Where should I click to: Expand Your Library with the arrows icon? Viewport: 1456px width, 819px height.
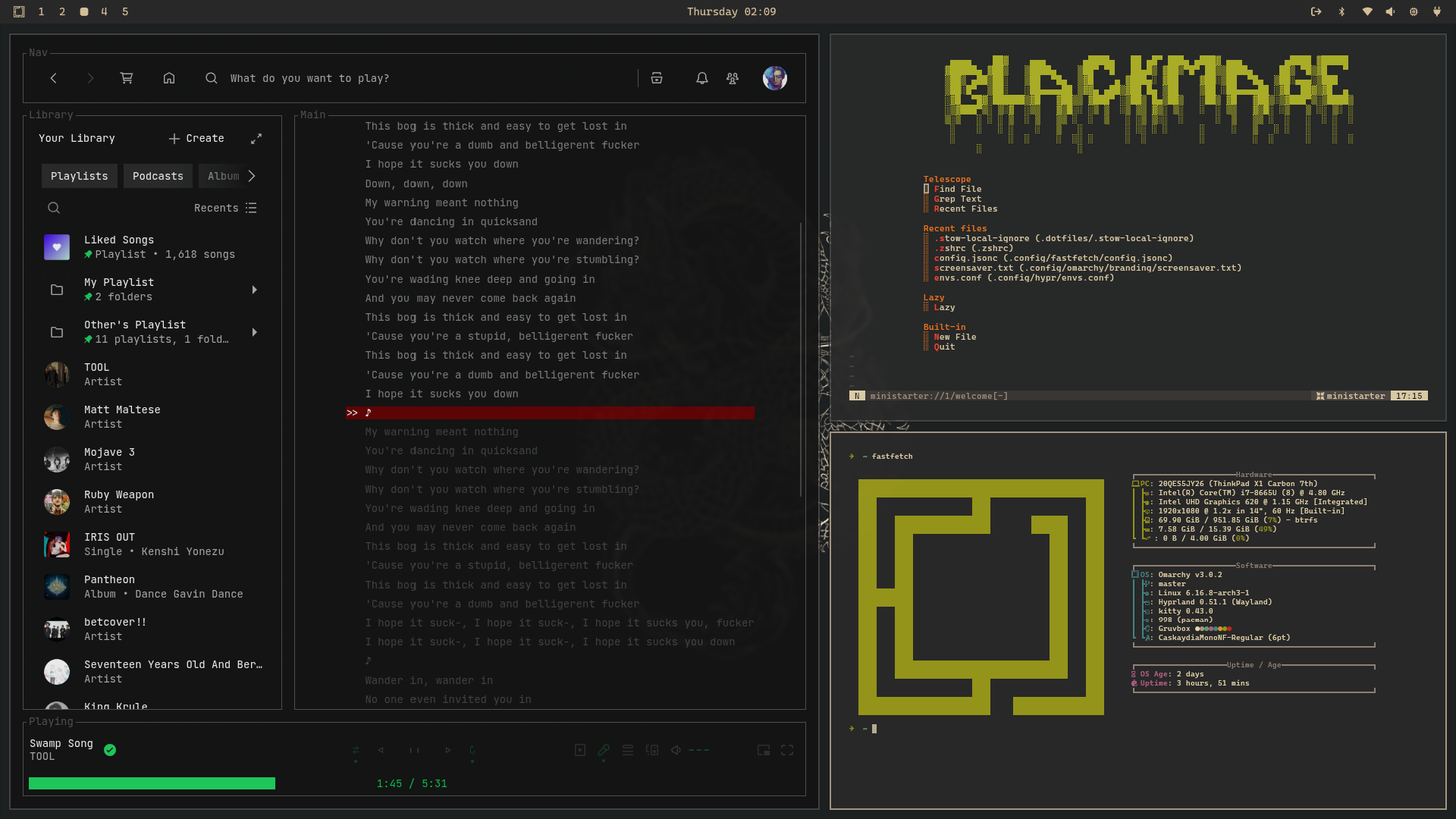256,139
